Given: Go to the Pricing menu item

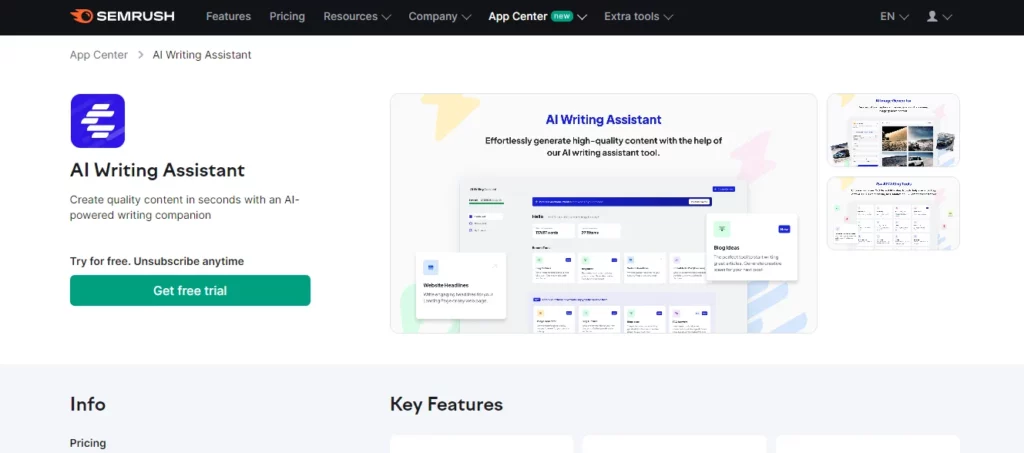Looking at the screenshot, I should pos(287,16).
